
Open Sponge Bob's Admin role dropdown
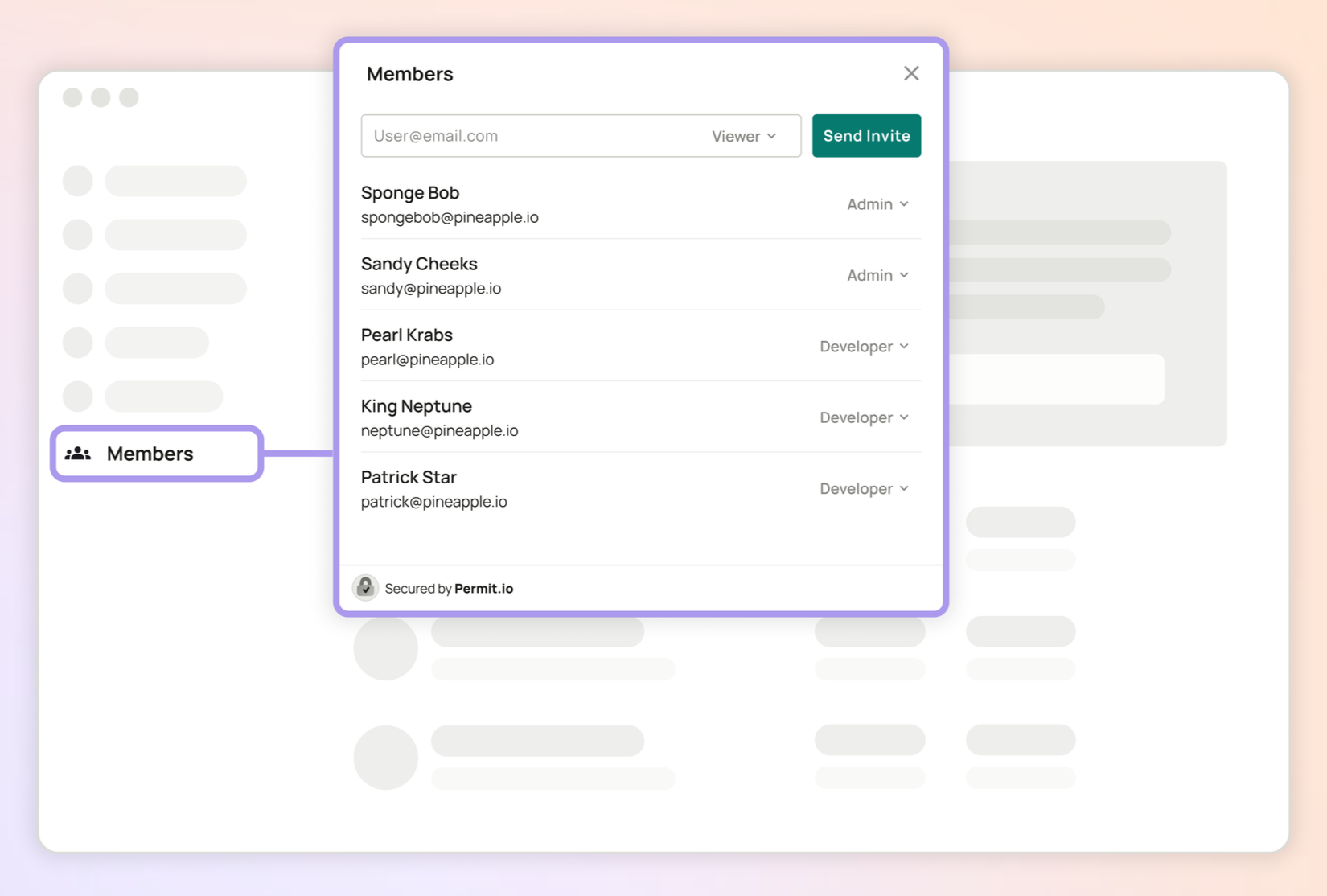tap(877, 204)
